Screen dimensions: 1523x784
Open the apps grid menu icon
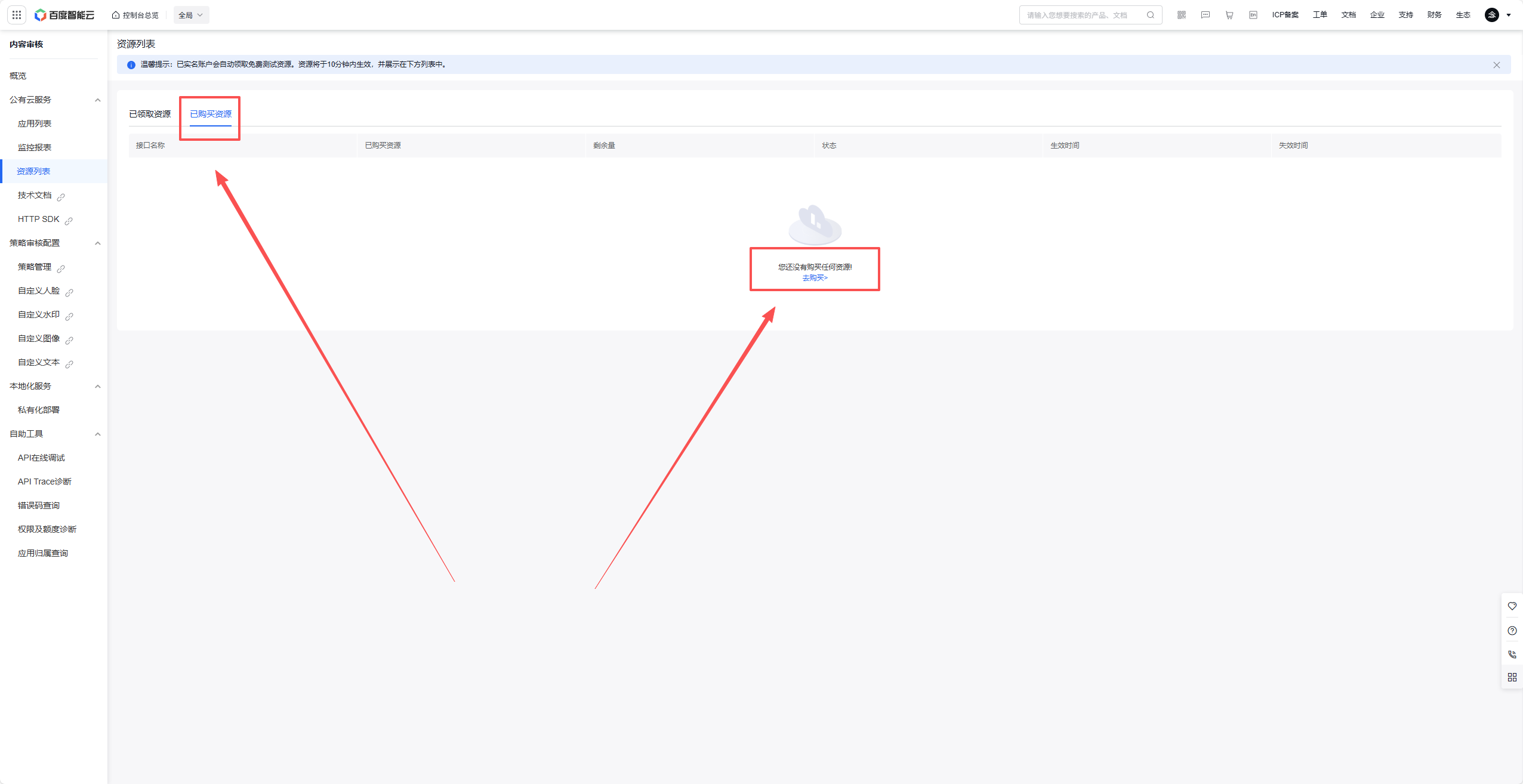coord(17,15)
